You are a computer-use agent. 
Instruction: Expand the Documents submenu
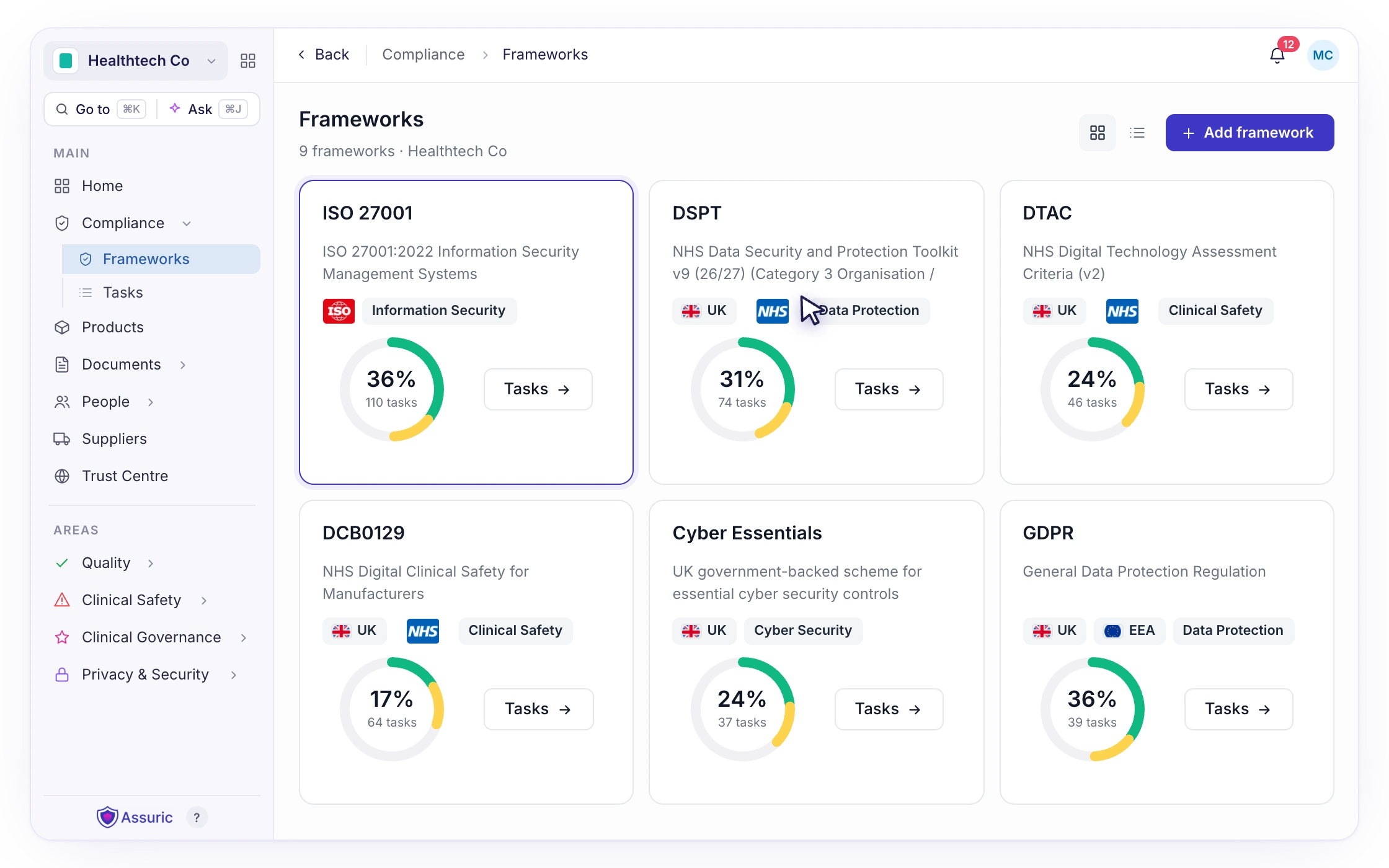(x=183, y=365)
